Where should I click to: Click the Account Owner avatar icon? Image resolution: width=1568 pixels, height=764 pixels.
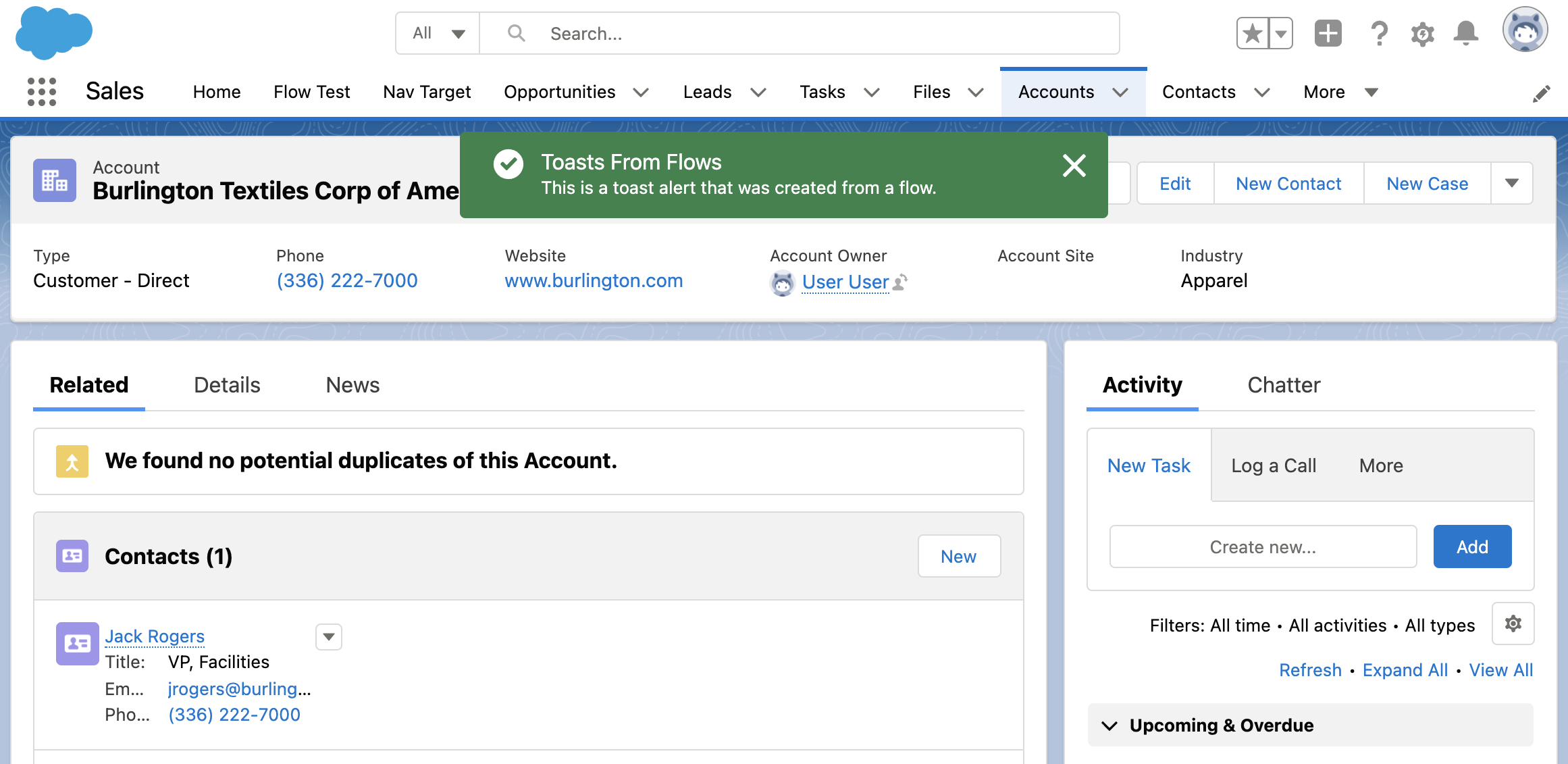783,283
